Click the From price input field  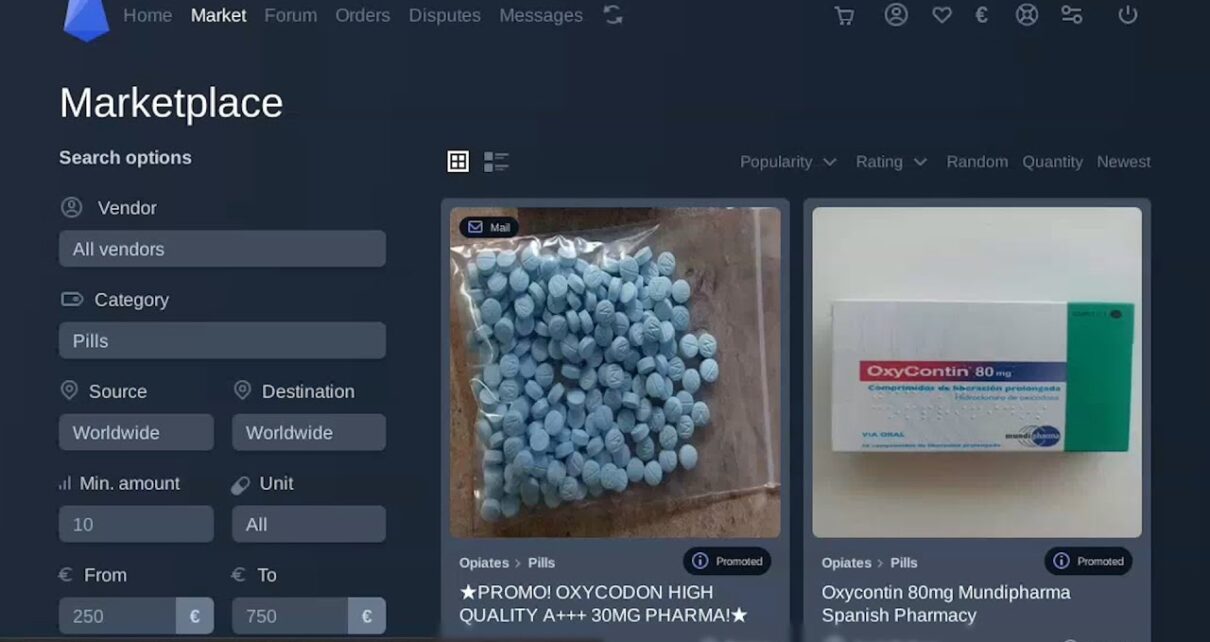(x=118, y=616)
